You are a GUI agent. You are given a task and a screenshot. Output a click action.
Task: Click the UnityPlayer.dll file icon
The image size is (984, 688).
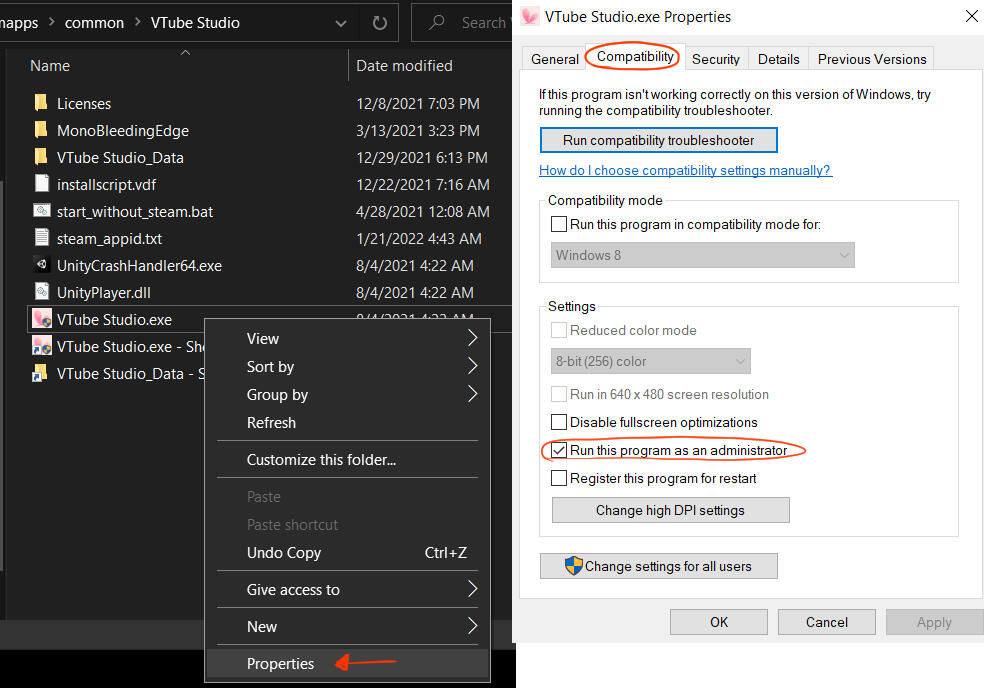[x=41, y=293]
